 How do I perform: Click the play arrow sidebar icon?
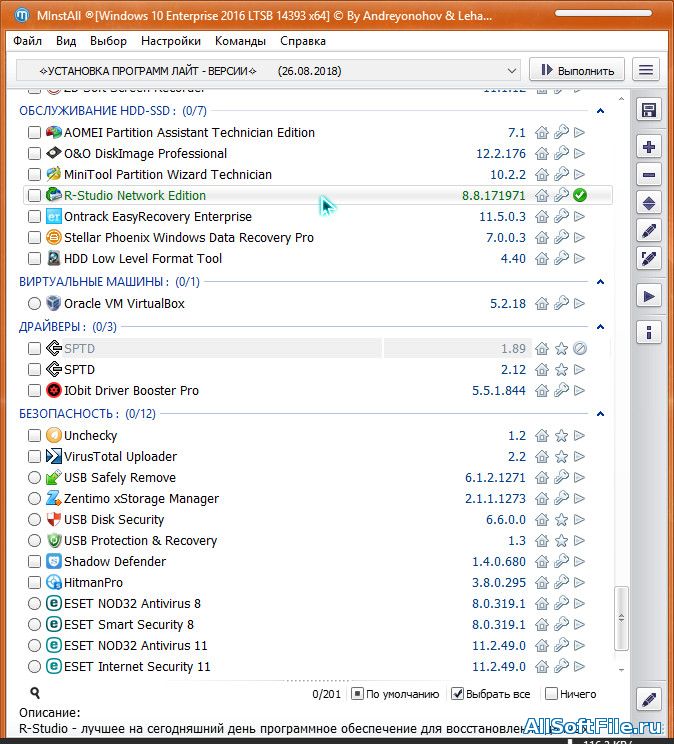tap(648, 297)
